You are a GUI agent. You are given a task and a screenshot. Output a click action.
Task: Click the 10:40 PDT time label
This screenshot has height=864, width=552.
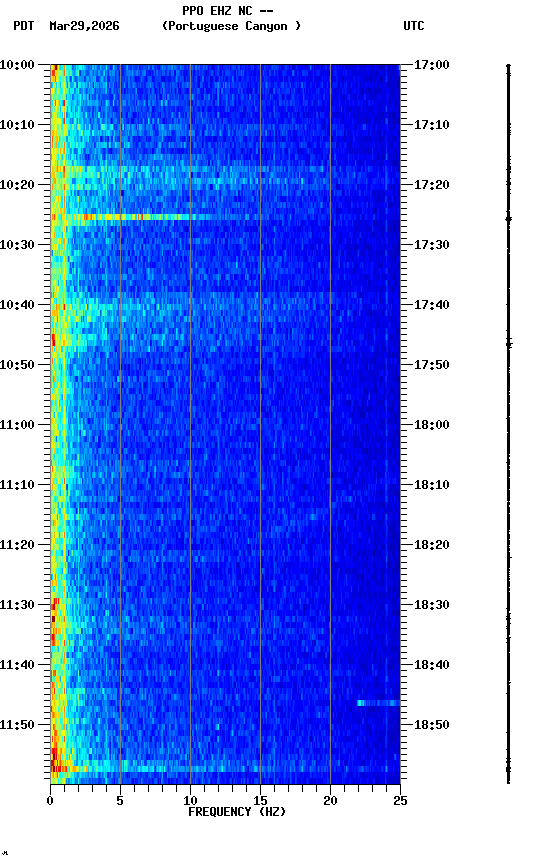(x=17, y=305)
